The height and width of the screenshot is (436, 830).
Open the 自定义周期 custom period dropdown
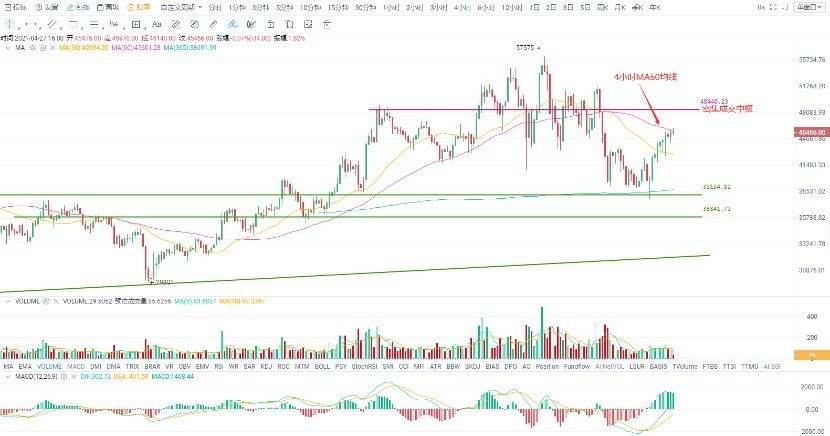point(181,7)
